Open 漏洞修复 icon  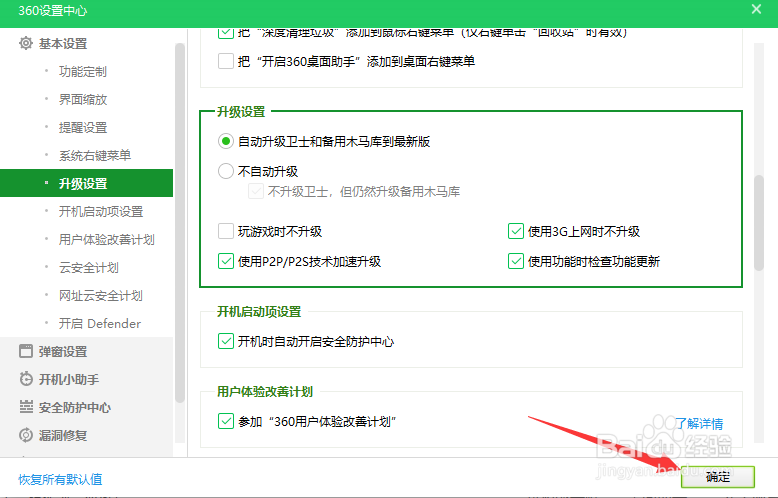pyautogui.click(x=26, y=435)
